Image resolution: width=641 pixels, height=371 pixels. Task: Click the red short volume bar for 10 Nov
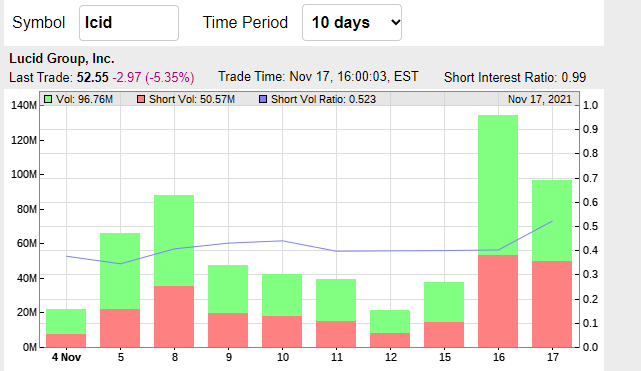[282, 332]
